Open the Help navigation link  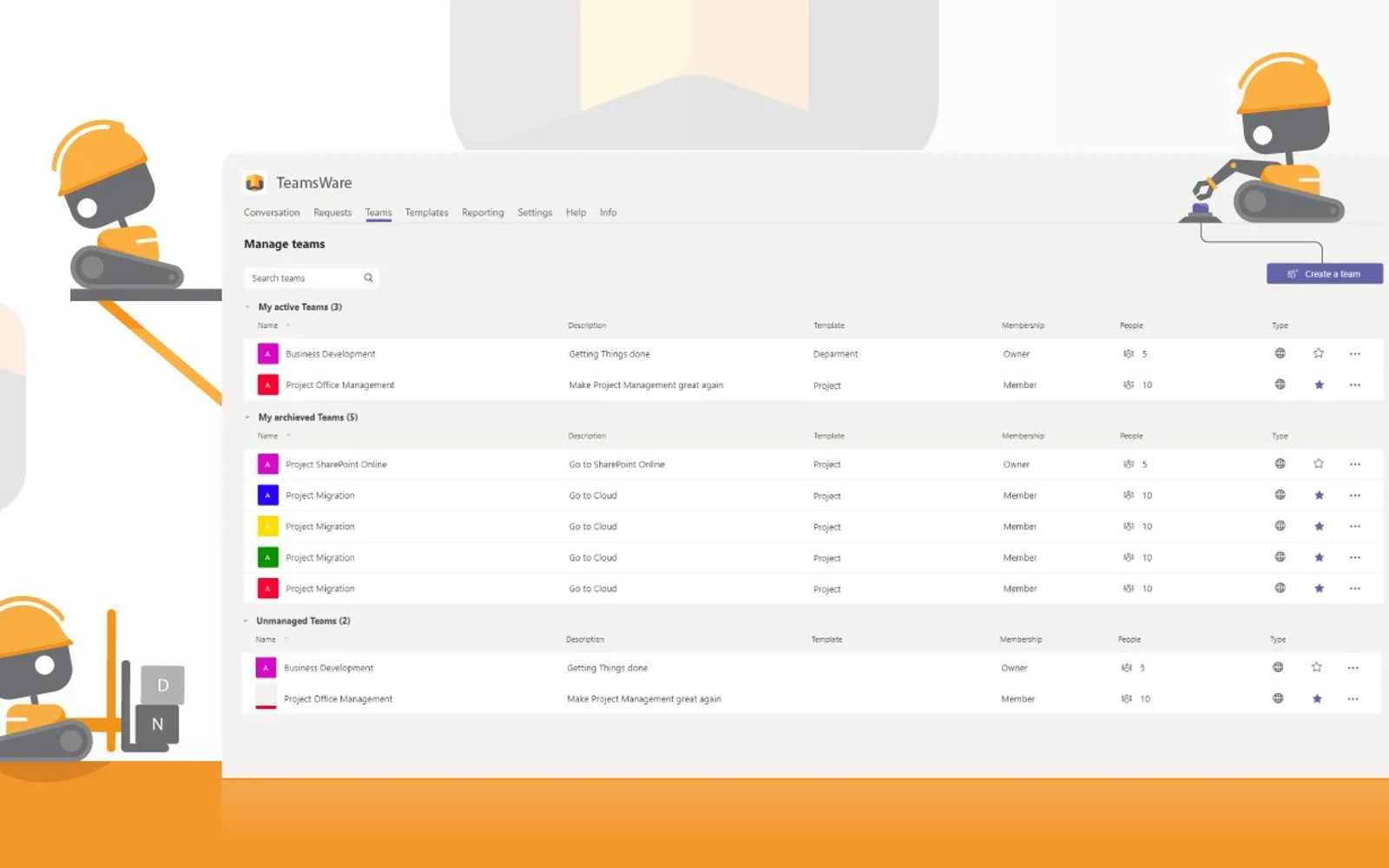point(576,213)
